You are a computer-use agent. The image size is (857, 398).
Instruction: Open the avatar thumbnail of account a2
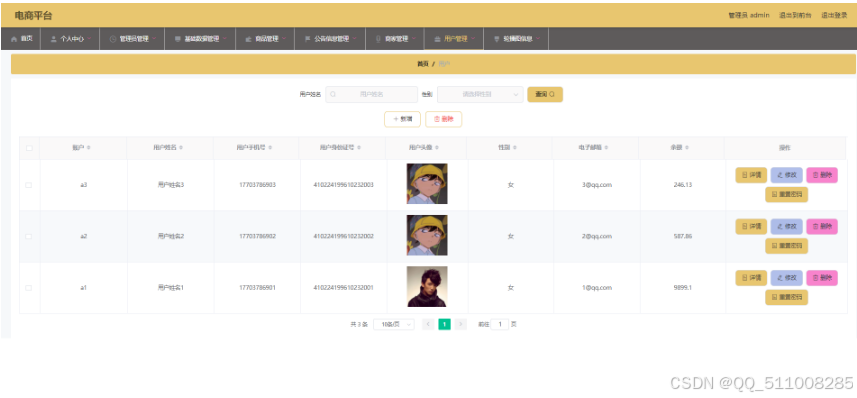pos(427,235)
